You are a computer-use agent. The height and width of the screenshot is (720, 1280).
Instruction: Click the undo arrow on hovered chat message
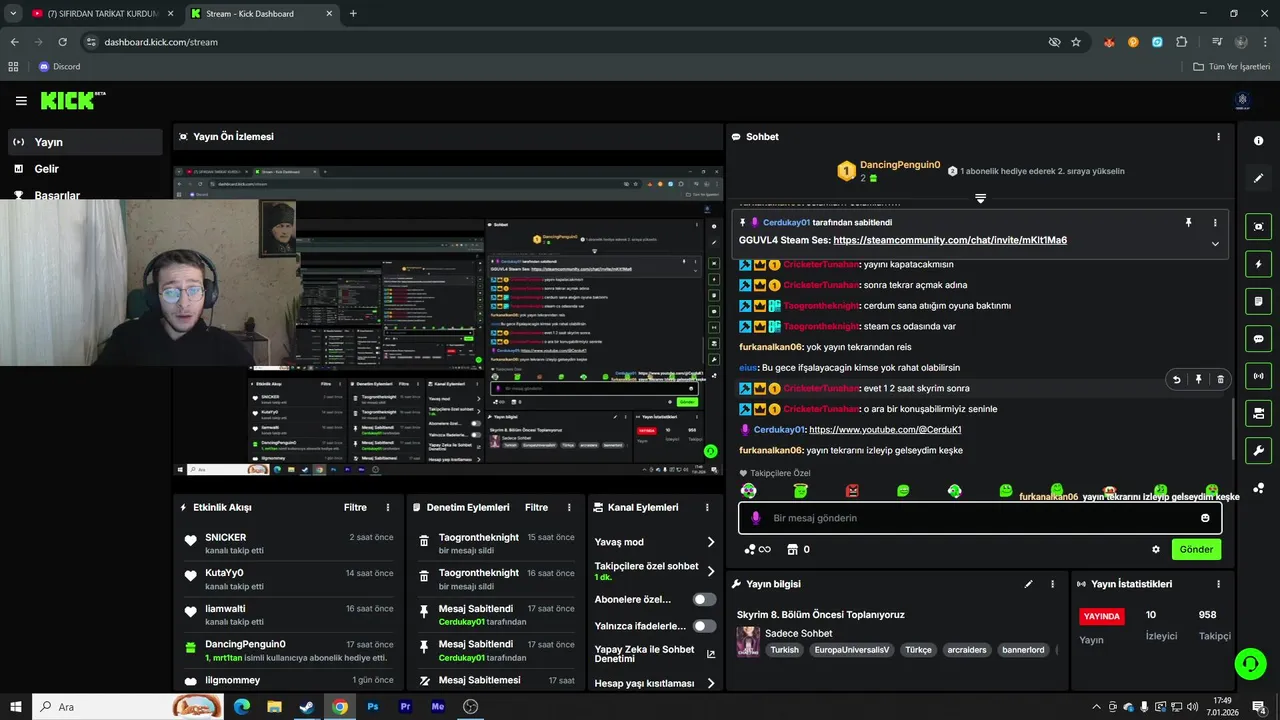click(x=1177, y=379)
